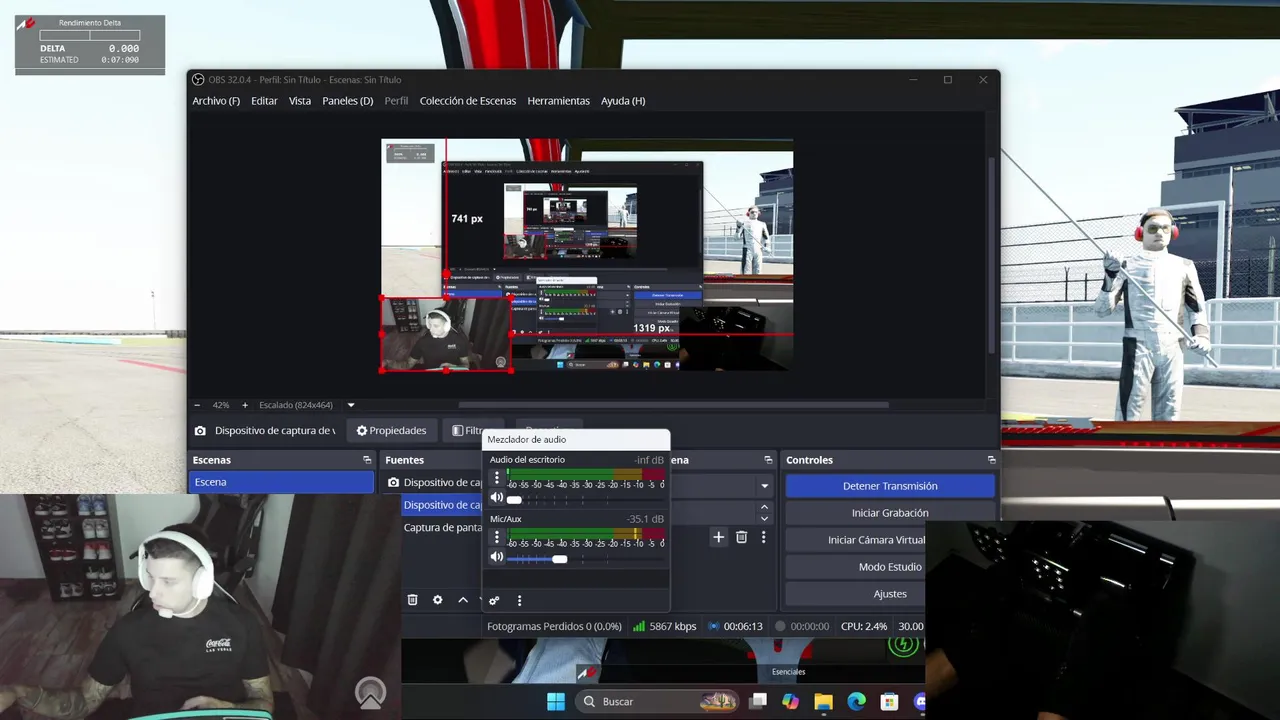Open Mic/Aux three-dot options menu
The width and height of the screenshot is (1280, 720).
(497, 537)
